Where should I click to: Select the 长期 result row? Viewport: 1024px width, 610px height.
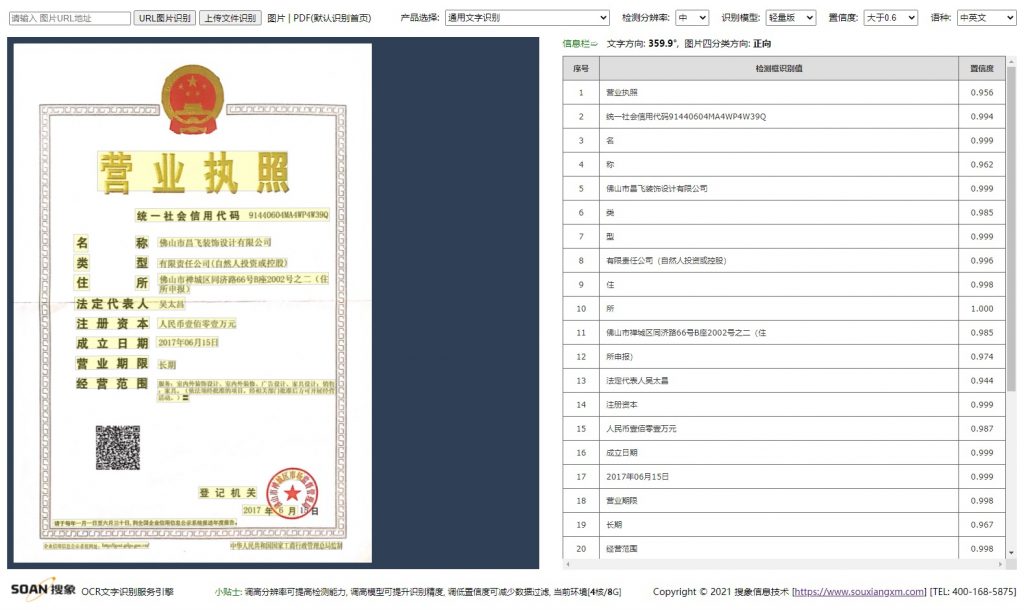point(784,525)
